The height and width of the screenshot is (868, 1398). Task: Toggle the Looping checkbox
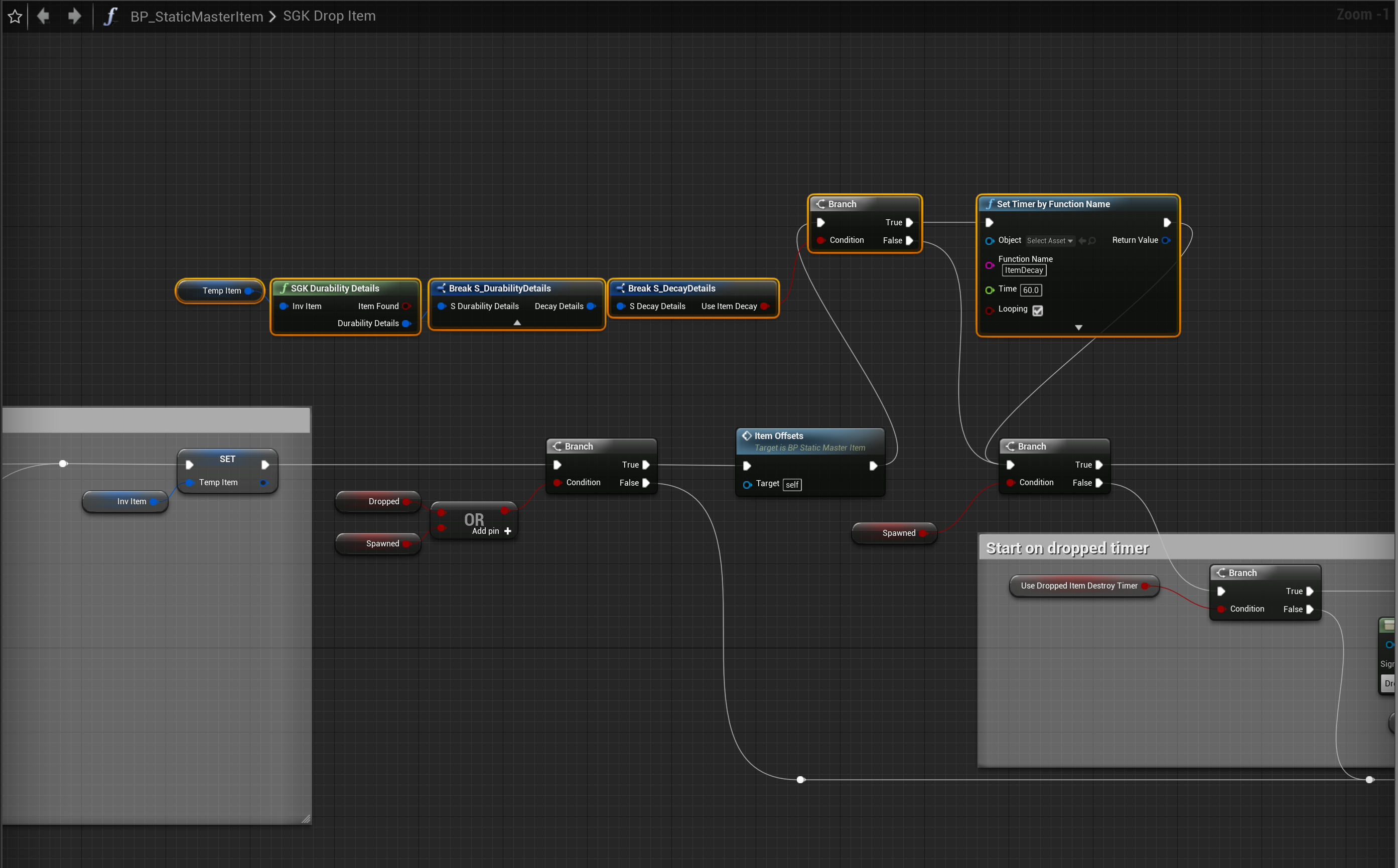coord(1037,310)
